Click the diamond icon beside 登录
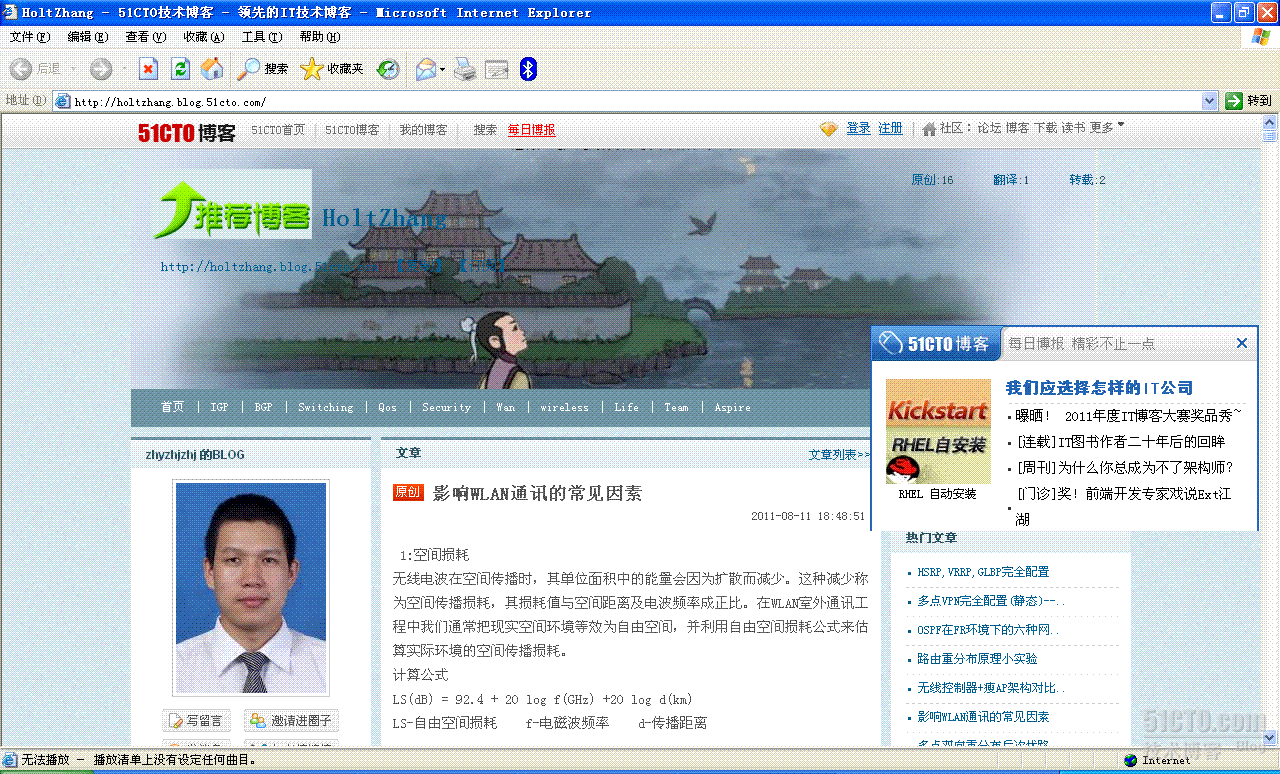This screenshot has width=1280, height=774. 828,129
